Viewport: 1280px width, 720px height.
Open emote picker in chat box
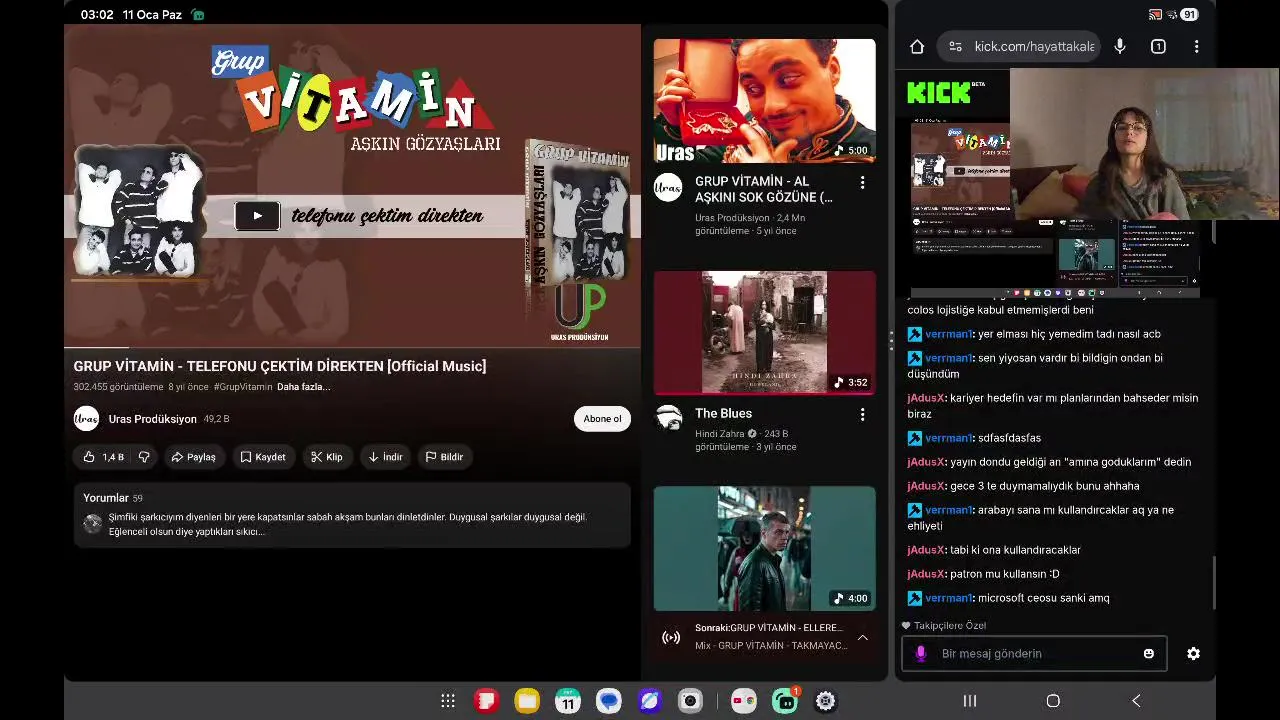(1148, 653)
